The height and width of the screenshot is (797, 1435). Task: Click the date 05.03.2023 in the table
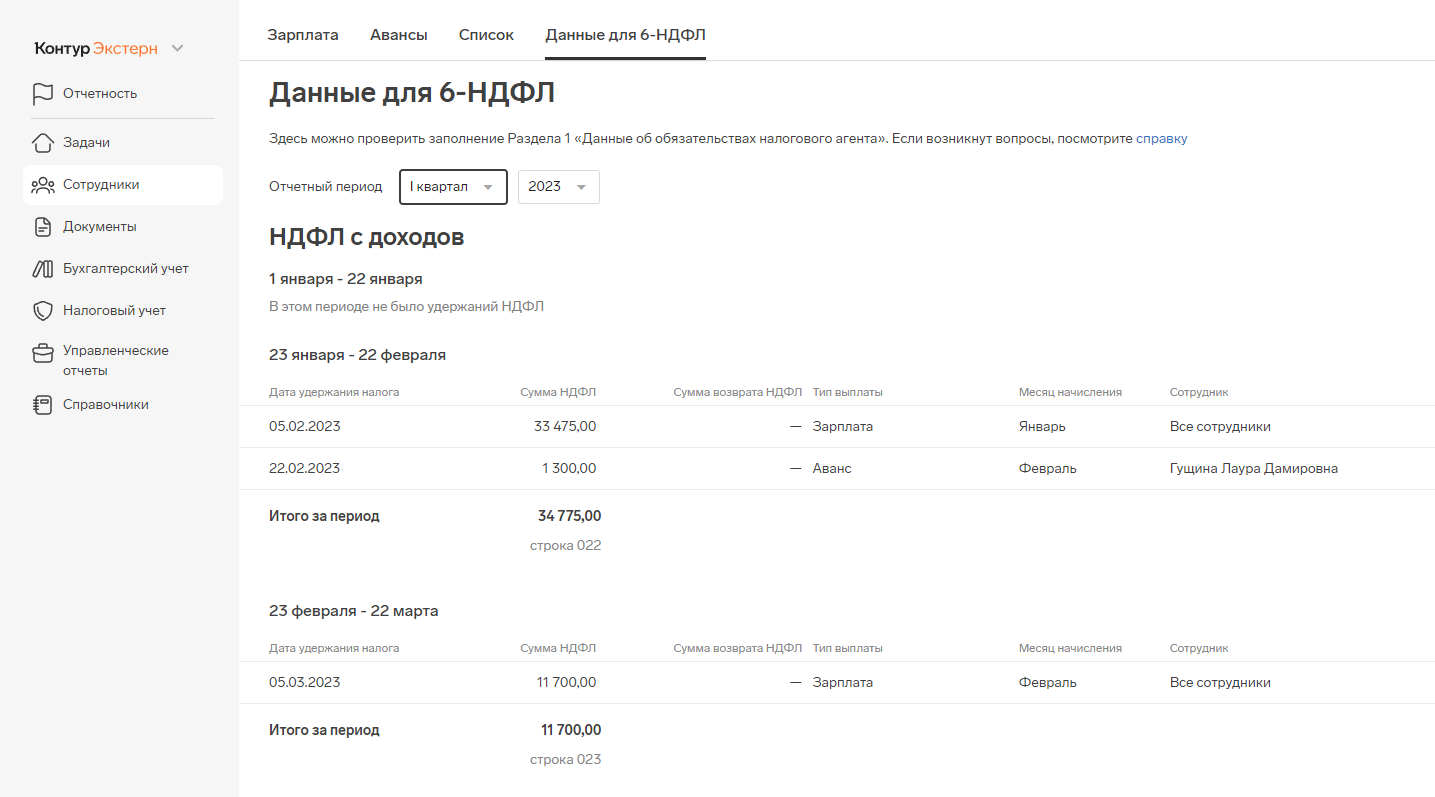[305, 683]
